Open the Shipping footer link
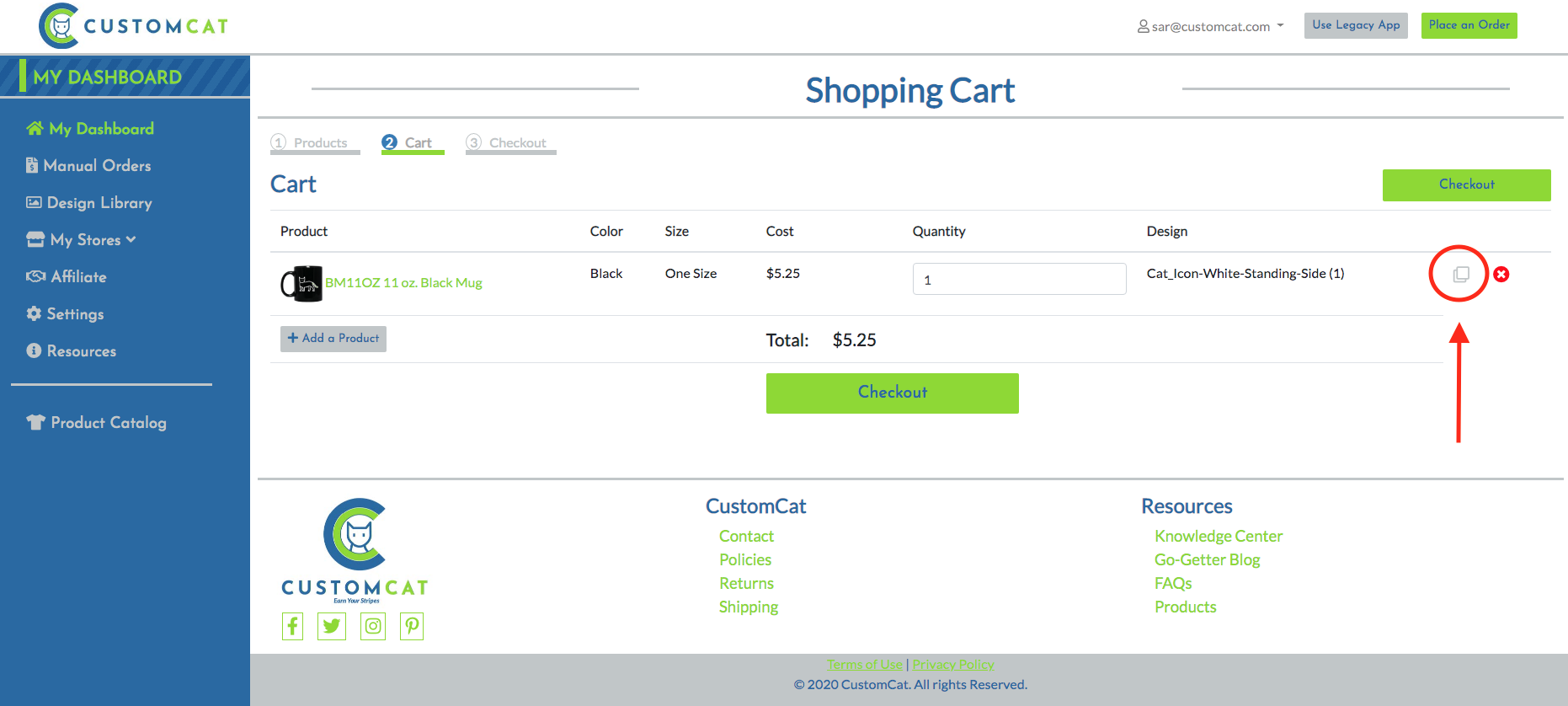Viewport: 1568px width, 706px height. (749, 607)
